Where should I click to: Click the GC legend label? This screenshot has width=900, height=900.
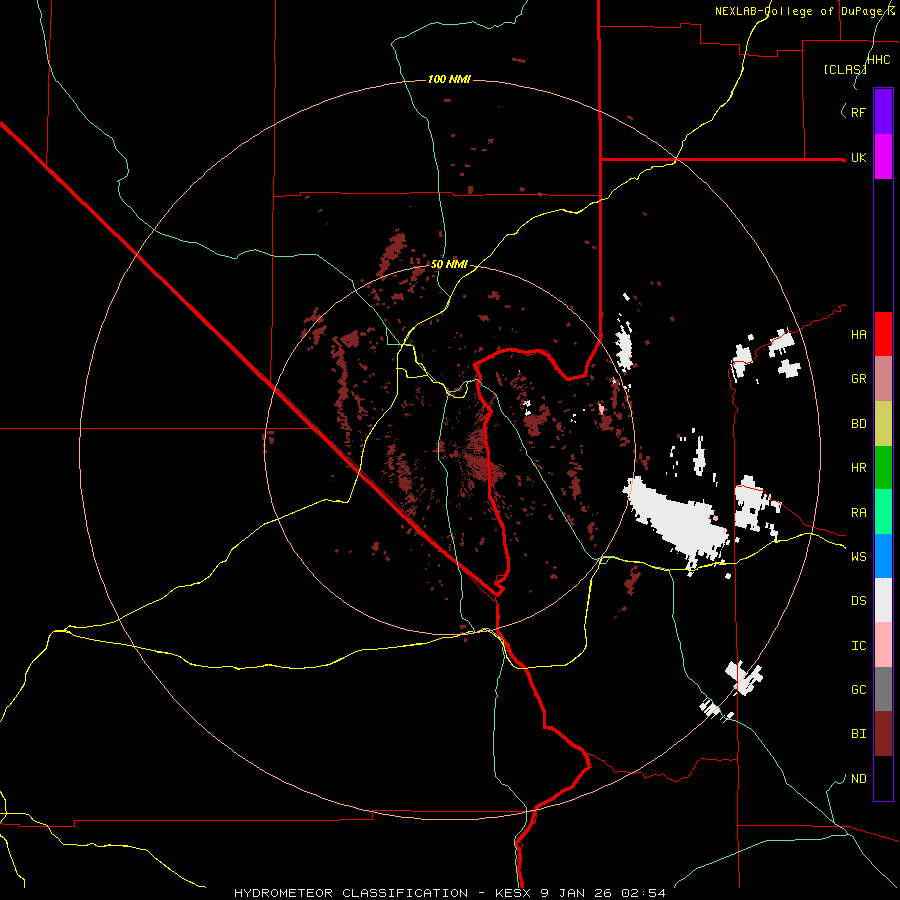pyautogui.click(x=858, y=690)
